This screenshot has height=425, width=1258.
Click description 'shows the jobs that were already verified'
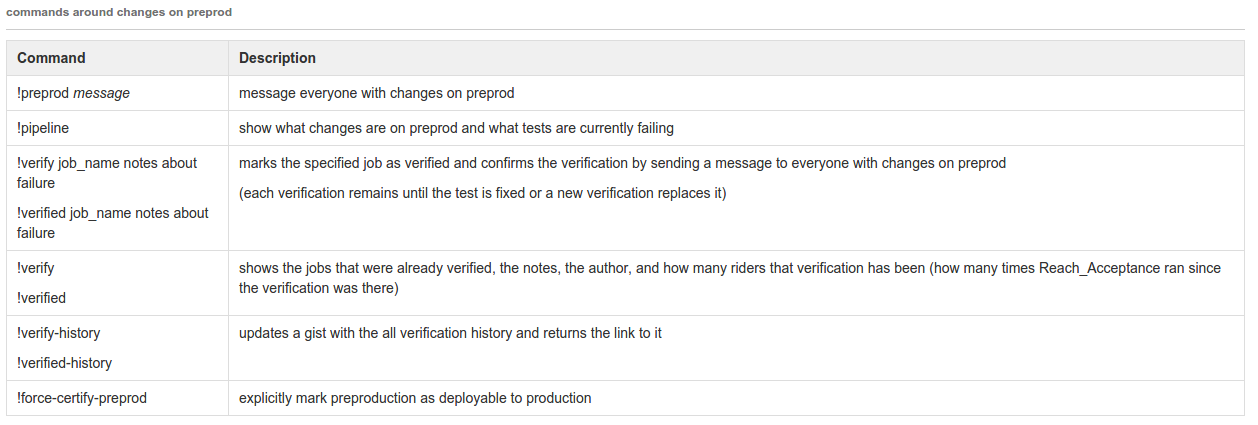tap(730, 278)
